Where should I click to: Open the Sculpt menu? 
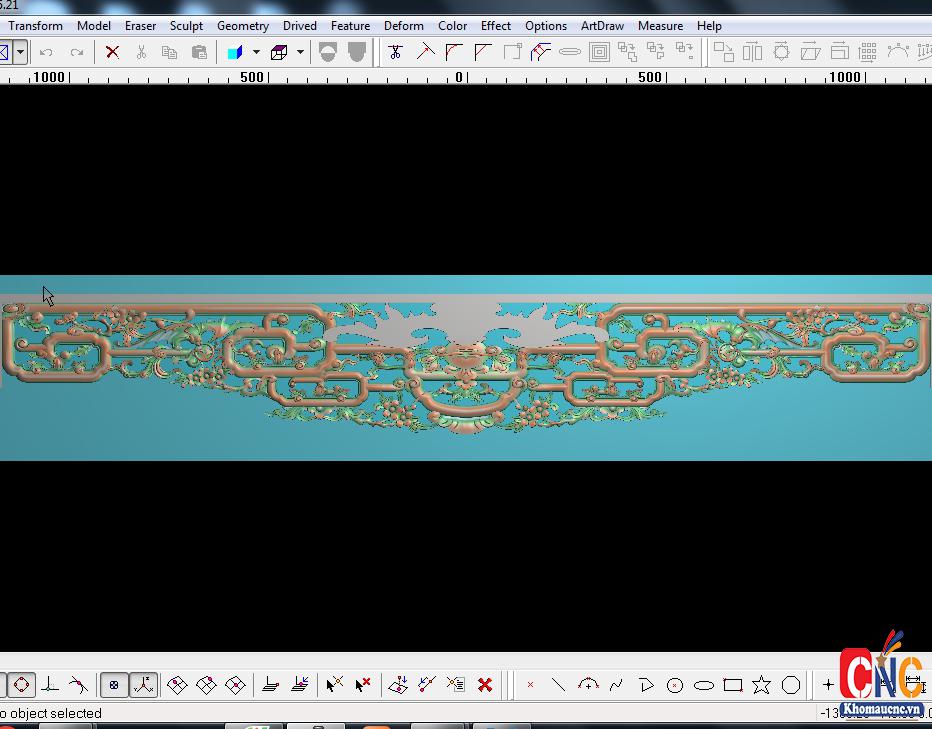[186, 26]
